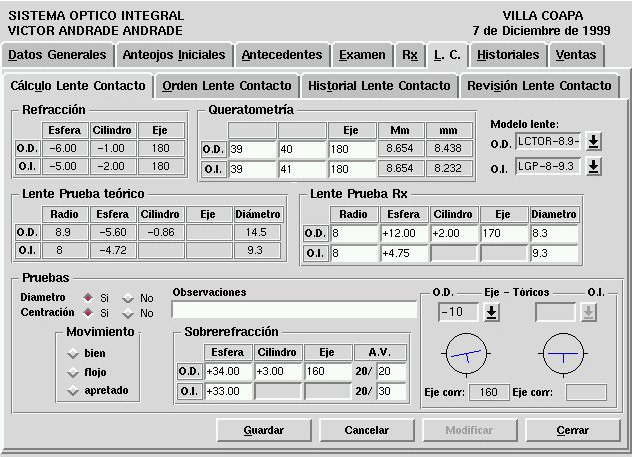633x457 pixels.
Task: Select Si for Diametro
Action: pos(90,298)
